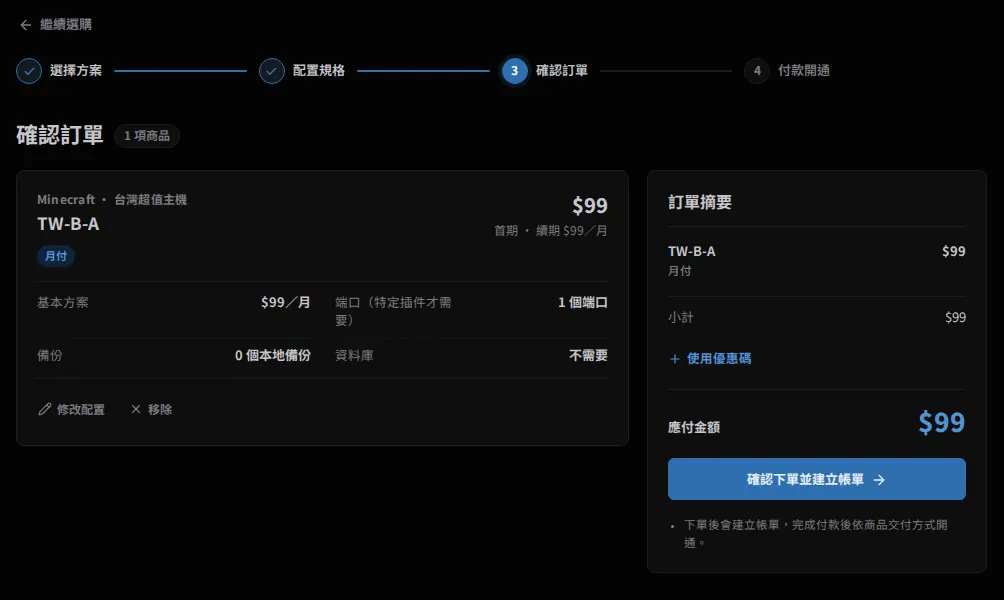1004x600 pixels.
Task: Click the TW-B-A product title in the order card
Action: (68, 224)
